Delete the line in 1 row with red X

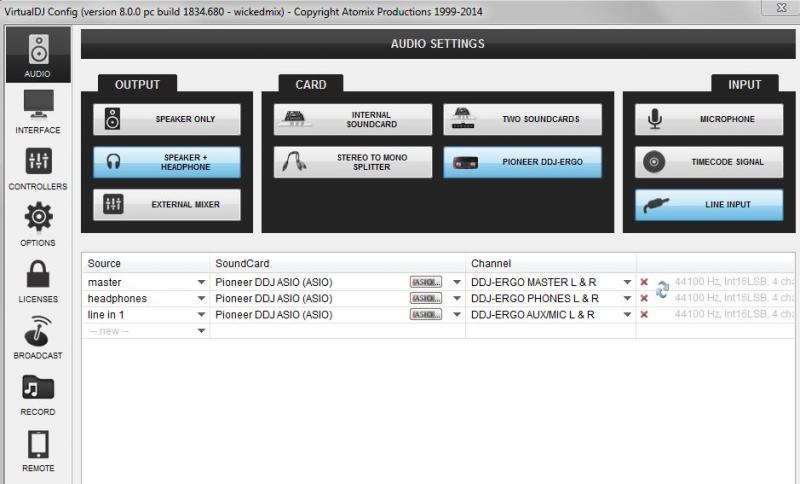click(644, 315)
